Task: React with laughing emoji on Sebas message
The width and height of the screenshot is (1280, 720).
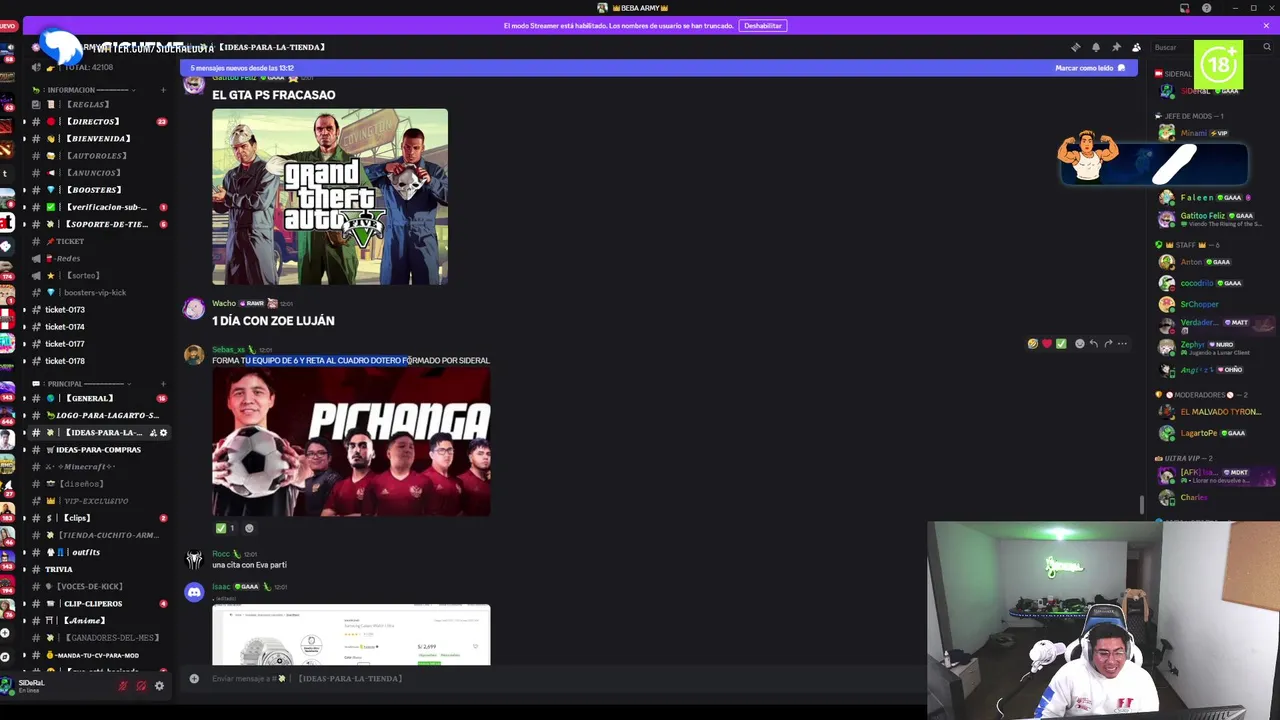Action: [x=1033, y=344]
